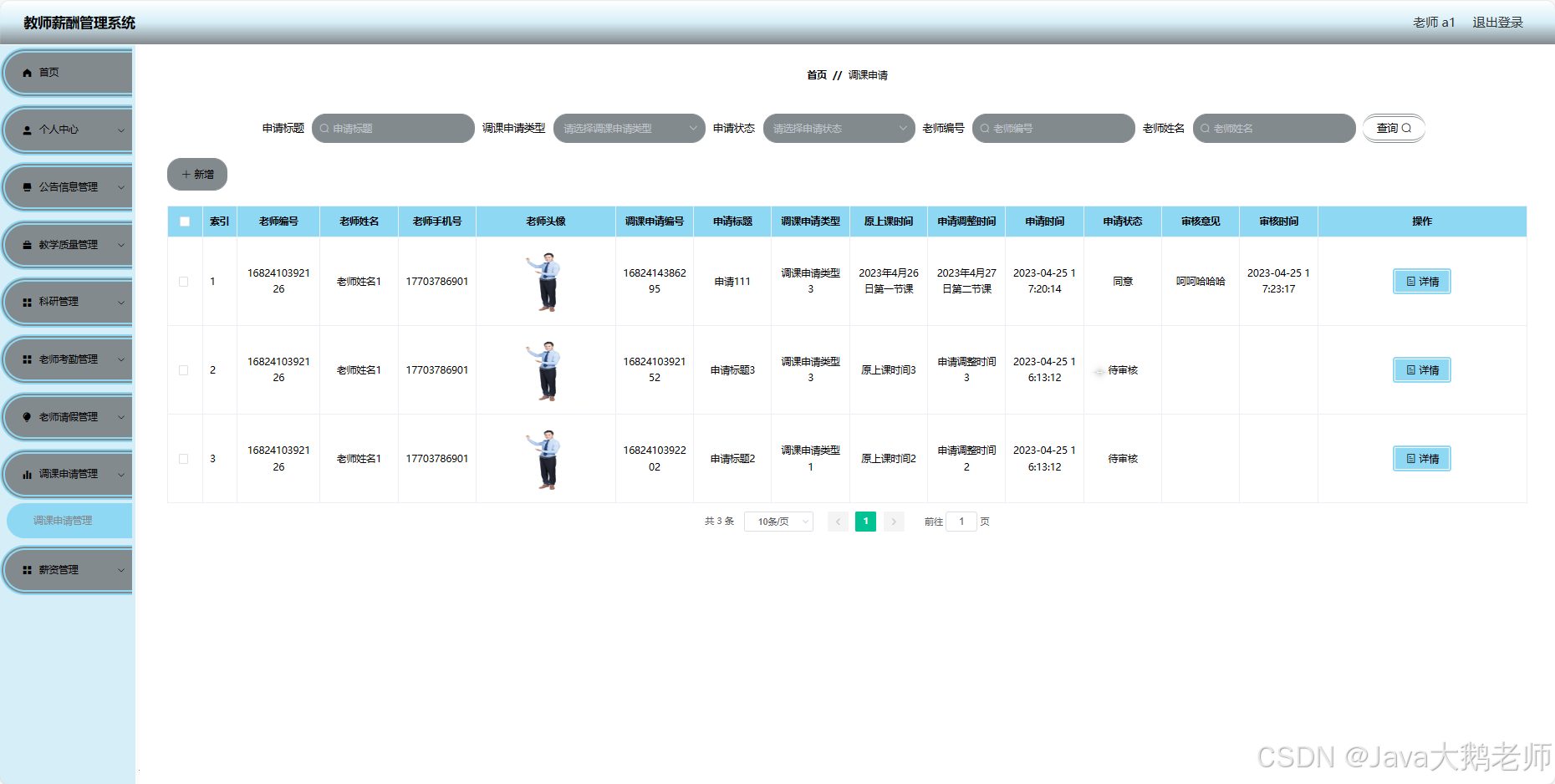Expand 个人中心 menu chevron
Image resolution: width=1555 pixels, height=784 pixels.
(x=121, y=130)
